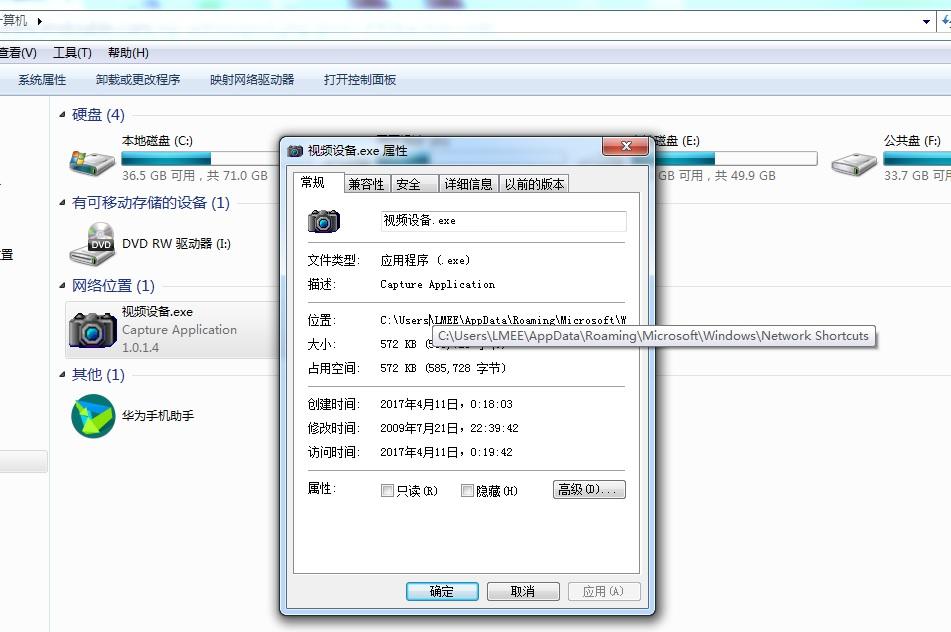Select the 华为手机助手 label
This screenshot has height=632, width=951.
click(x=158, y=416)
